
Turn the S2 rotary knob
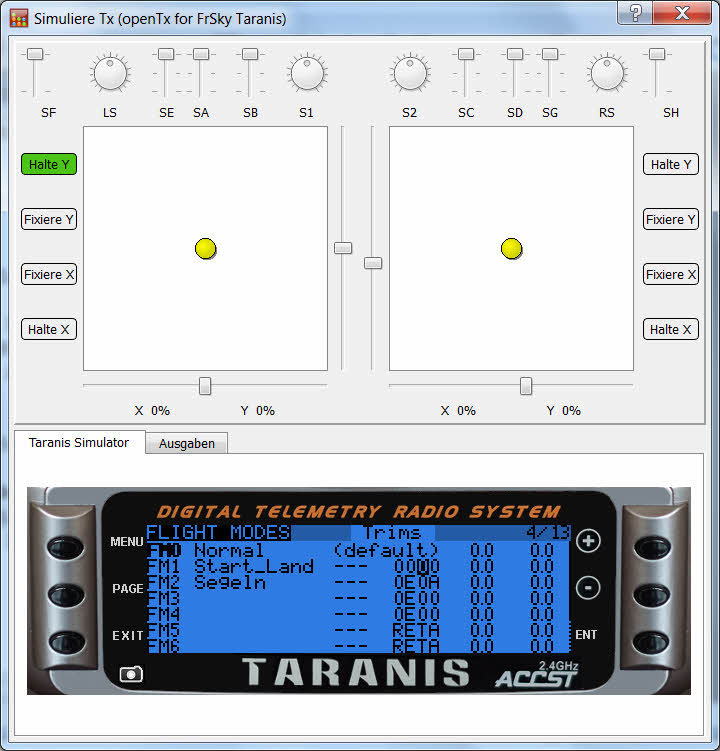tap(410, 73)
